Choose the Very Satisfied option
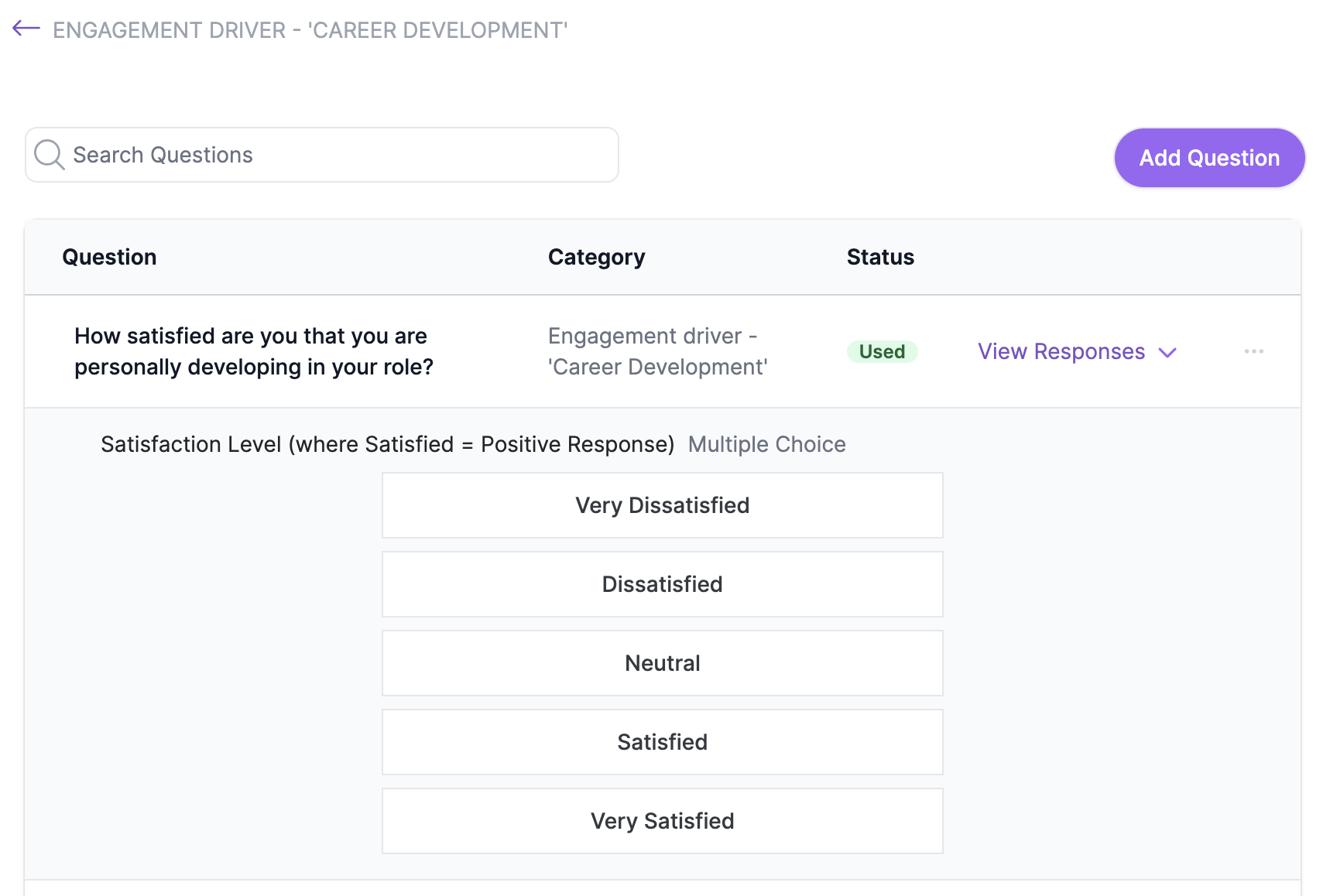Screen dimensions: 1330x896 tap(663, 821)
